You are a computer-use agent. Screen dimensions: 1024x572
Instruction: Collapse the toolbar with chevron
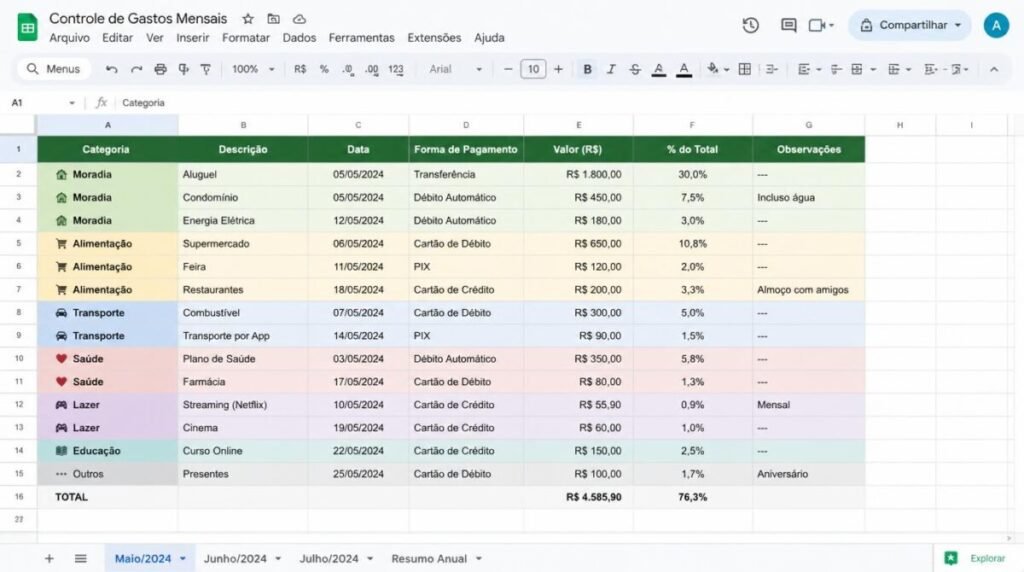[993, 69]
